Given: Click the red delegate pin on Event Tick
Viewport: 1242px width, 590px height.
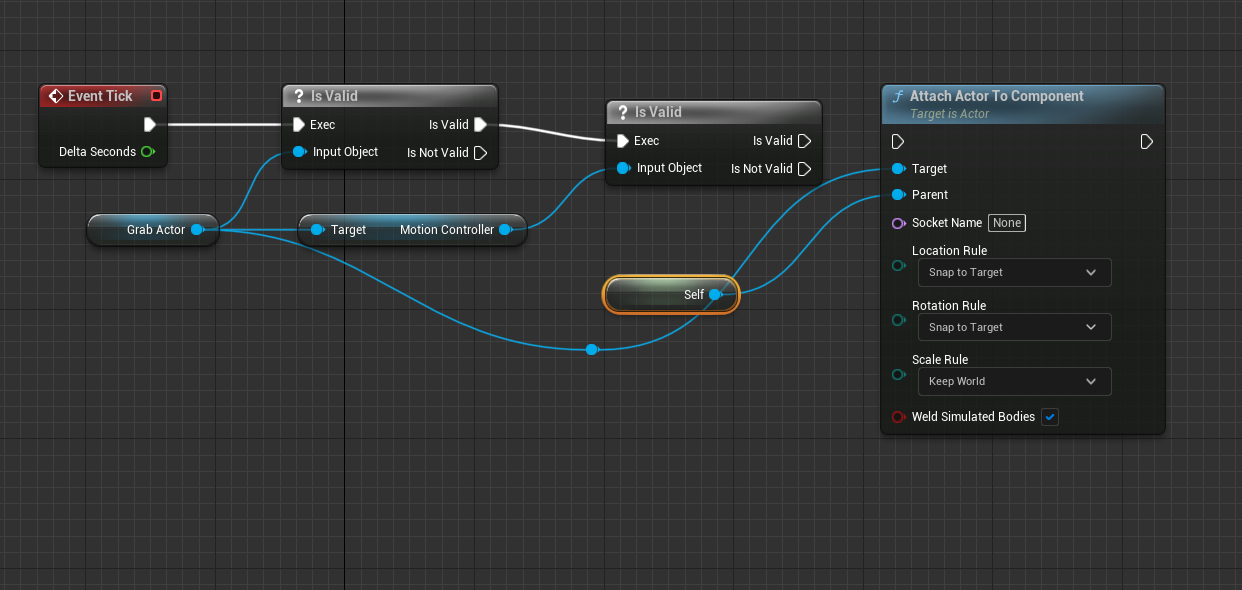Looking at the screenshot, I should 156,96.
